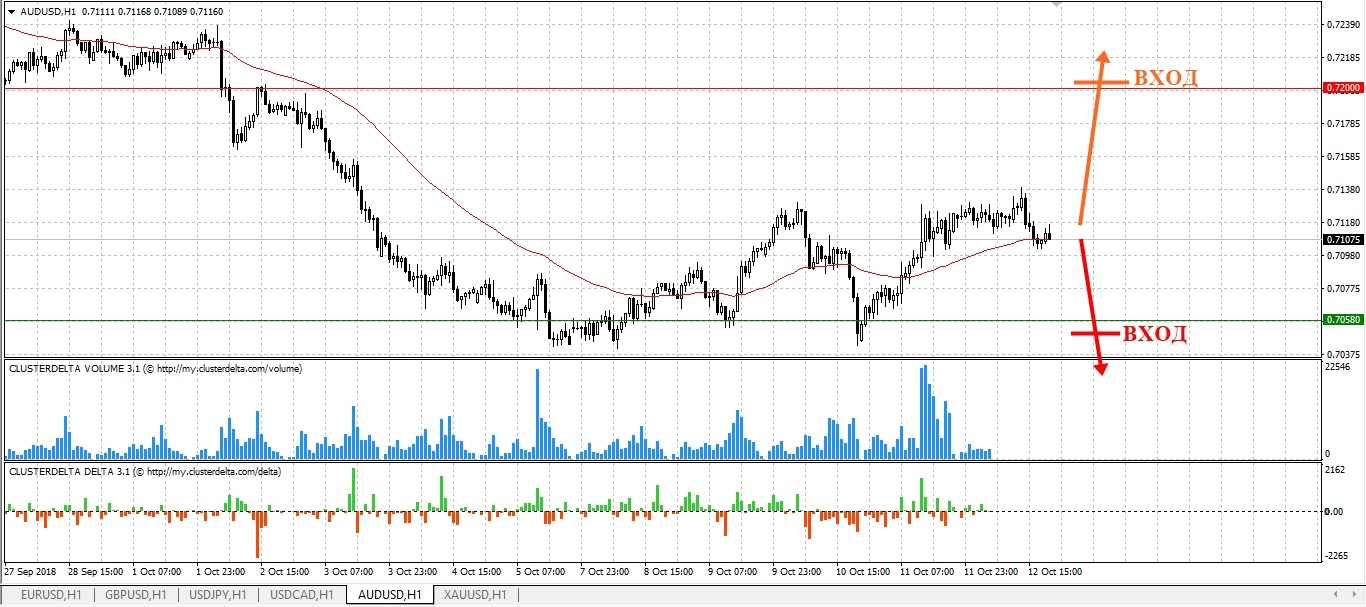
Task: Click the green 0.70580 price level tag
Action: 1342,321
